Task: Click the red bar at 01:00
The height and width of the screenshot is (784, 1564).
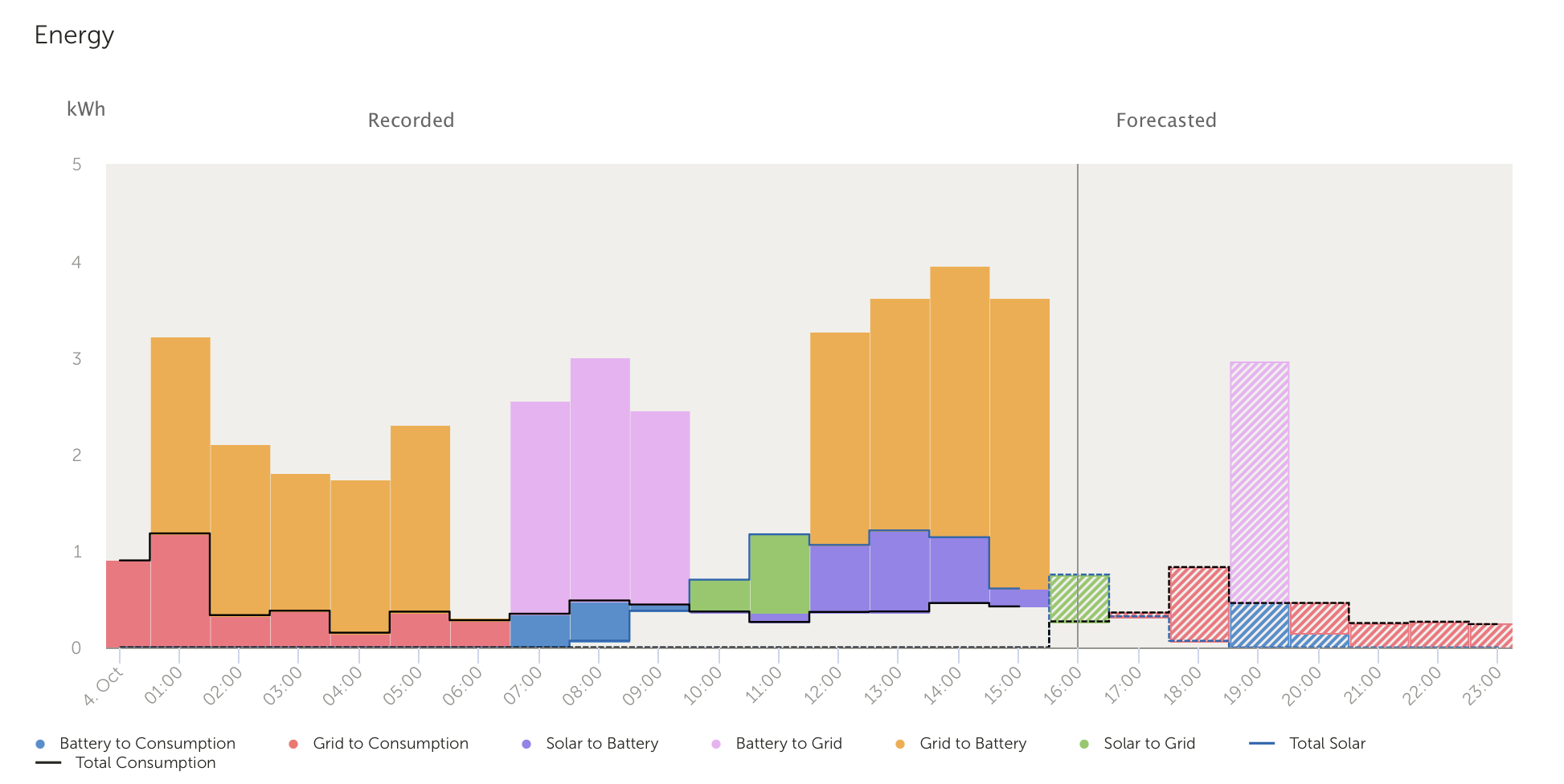Action: (x=181, y=590)
